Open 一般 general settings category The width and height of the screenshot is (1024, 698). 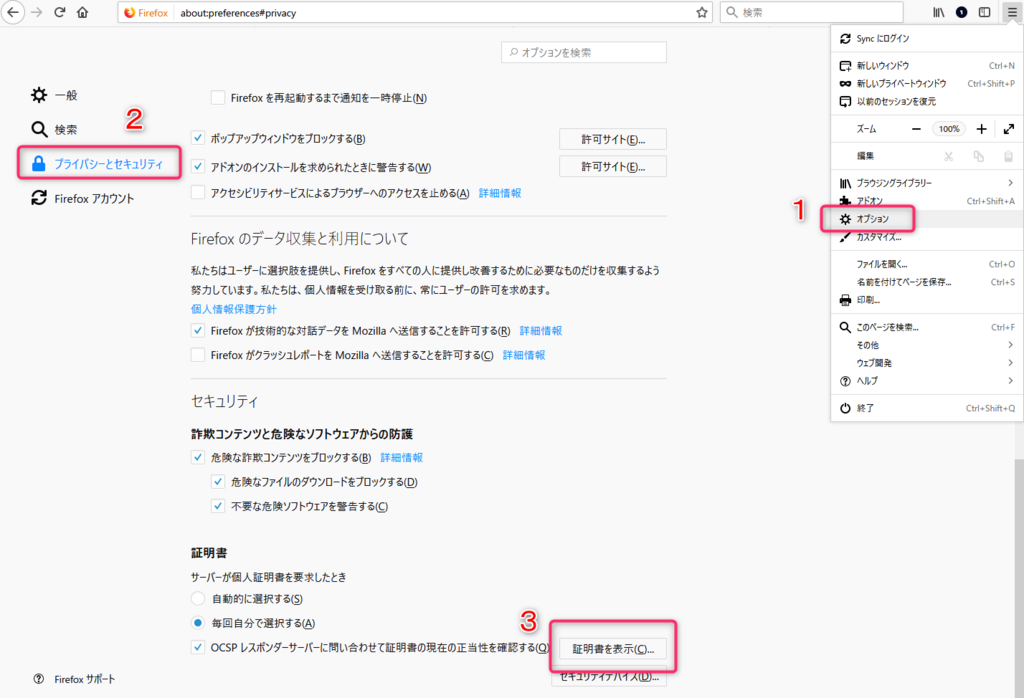point(54,95)
